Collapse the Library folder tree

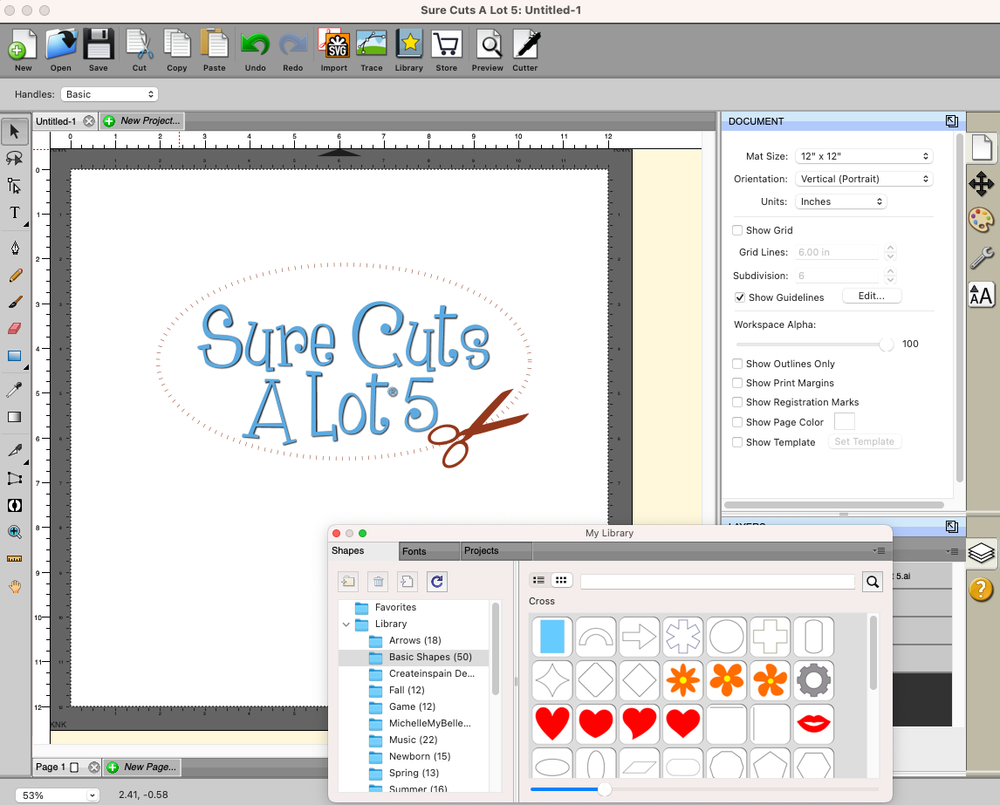pyautogui.click(x=346, y=623)
